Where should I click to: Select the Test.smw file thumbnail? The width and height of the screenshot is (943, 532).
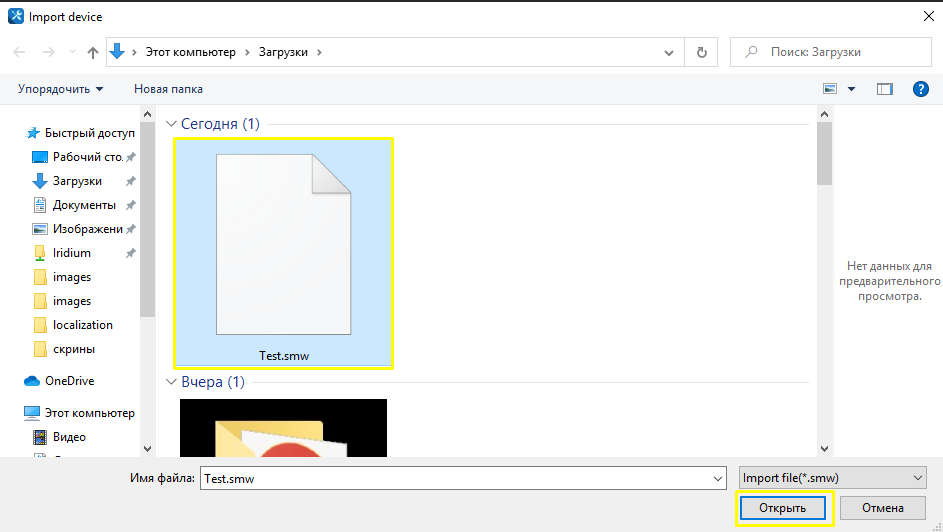[283, 245]
